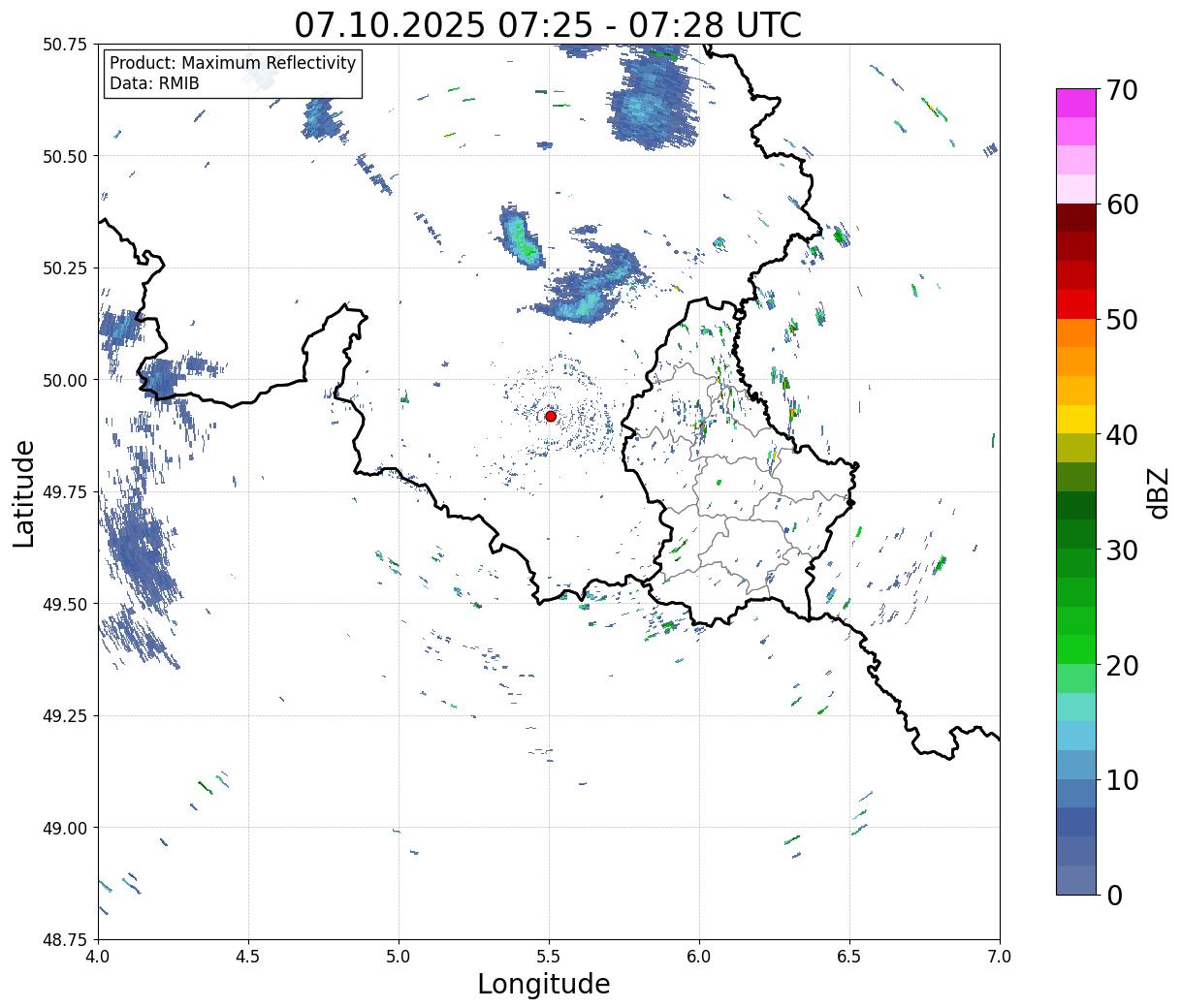1182x1008 pixels.
Task: Click the 'Latitude' axis label
Action: 24,493
